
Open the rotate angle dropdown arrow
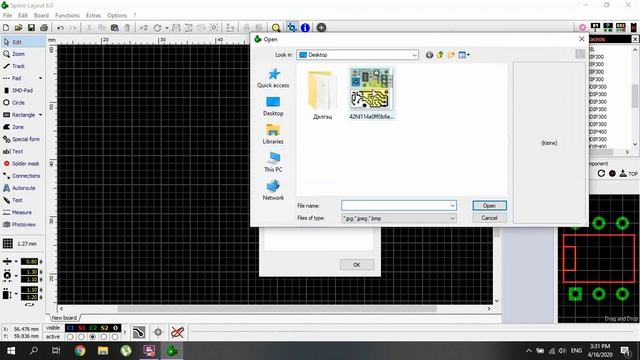(x=167, y=28)
